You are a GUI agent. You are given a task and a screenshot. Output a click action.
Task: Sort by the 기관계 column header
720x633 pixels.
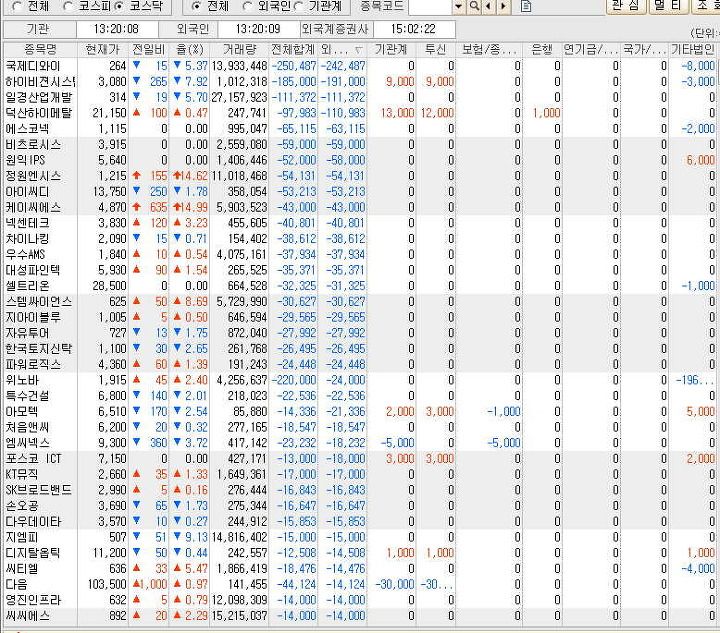point(391,50)
